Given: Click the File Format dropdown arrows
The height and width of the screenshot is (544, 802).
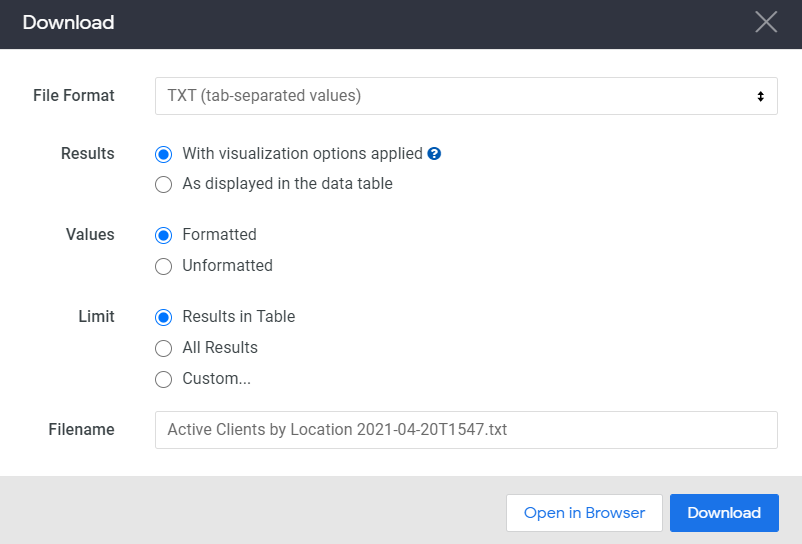Looking at the screenshot, I should point(760,96).
